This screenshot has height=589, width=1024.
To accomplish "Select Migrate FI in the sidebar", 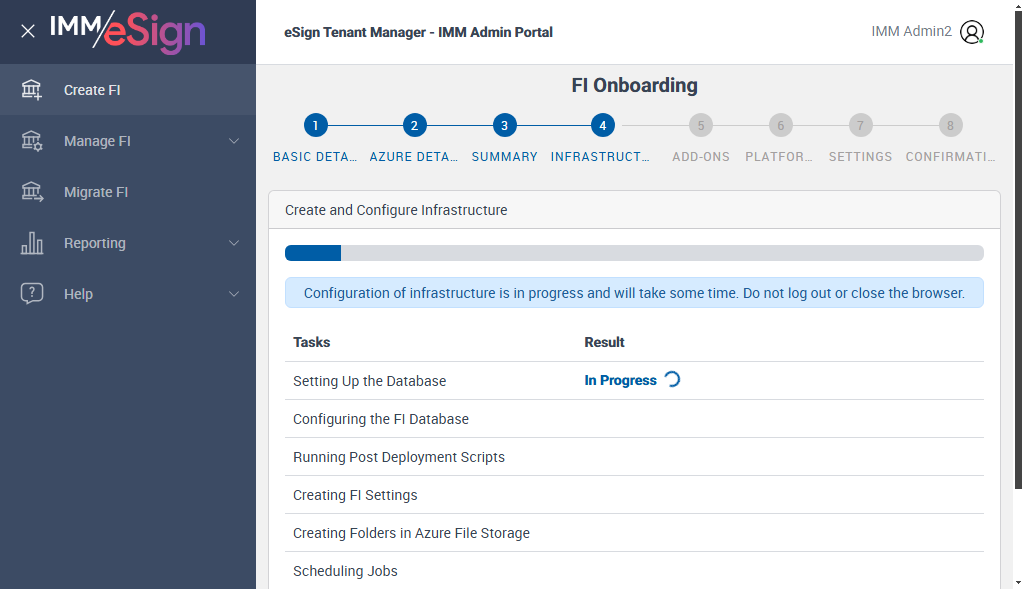I will (x=96, y=192).
